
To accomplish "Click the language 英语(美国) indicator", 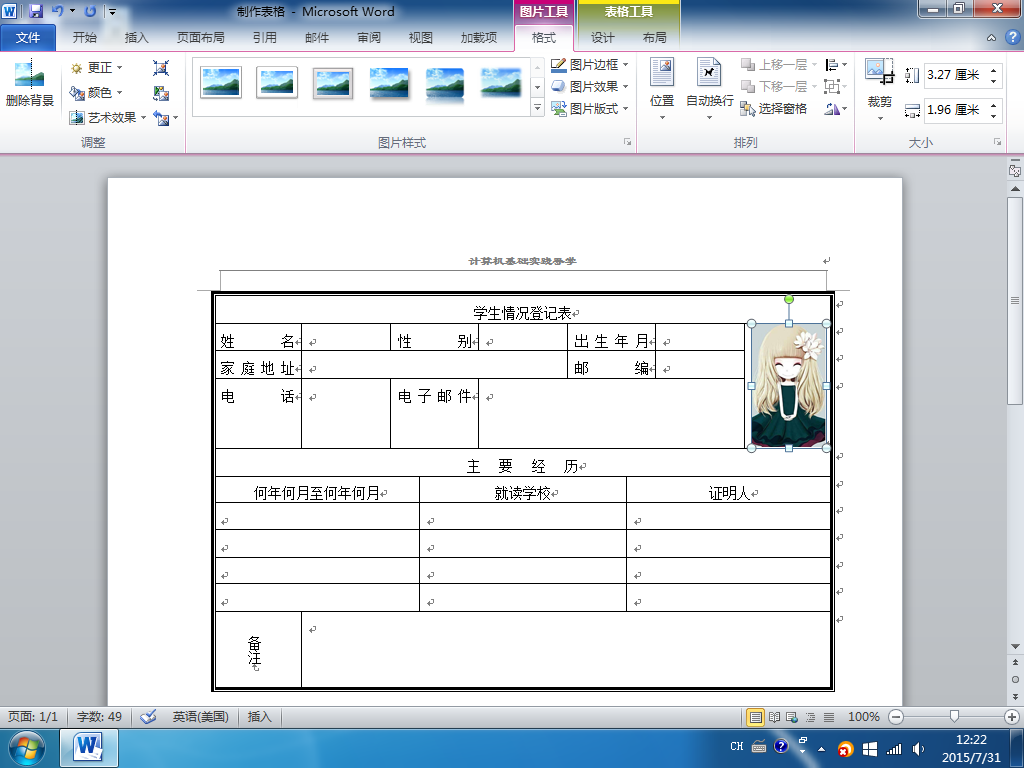I will (200, 716).
